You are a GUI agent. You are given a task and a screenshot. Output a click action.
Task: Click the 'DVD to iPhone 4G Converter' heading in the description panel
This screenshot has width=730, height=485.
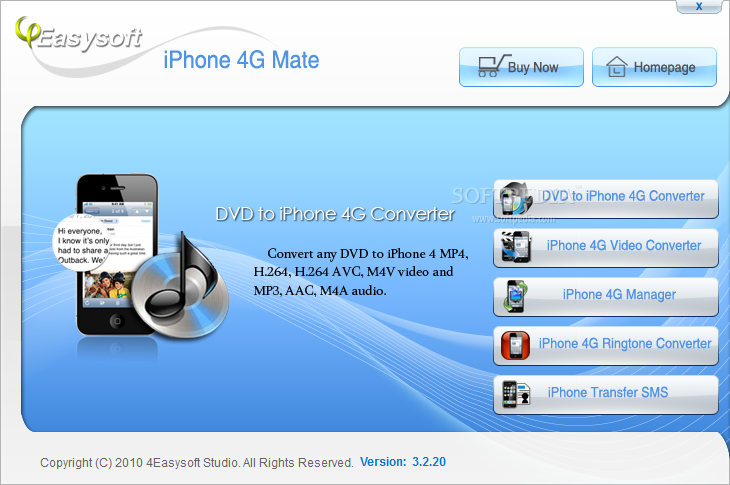335,214
